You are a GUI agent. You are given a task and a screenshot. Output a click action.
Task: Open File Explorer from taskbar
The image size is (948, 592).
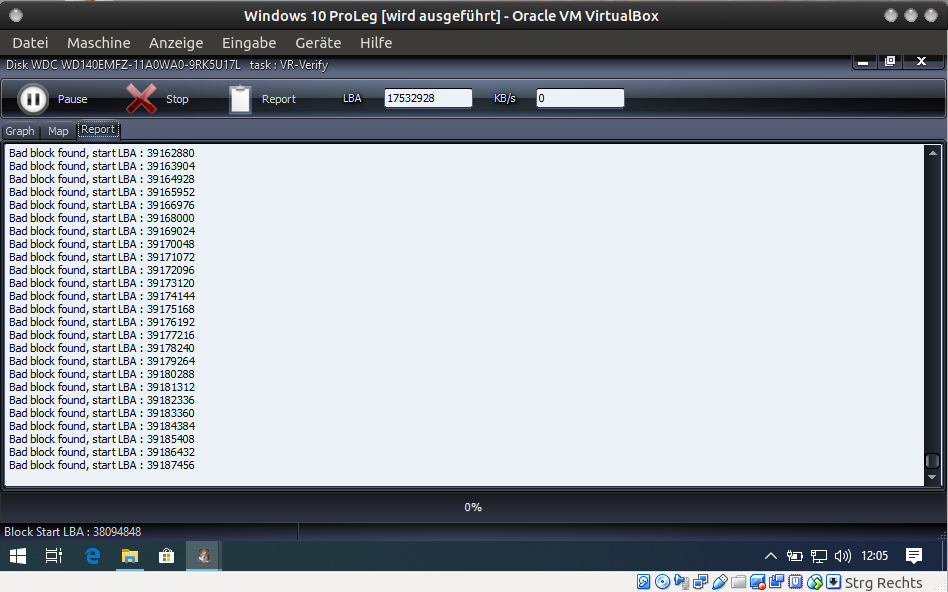tap(129, 556)
